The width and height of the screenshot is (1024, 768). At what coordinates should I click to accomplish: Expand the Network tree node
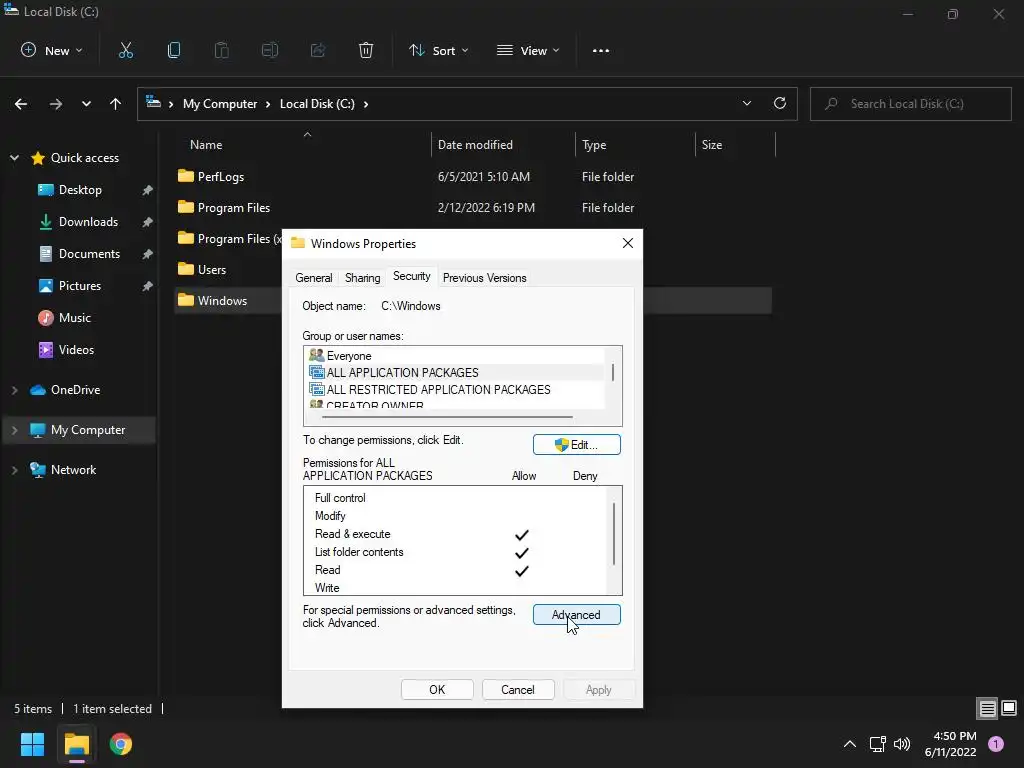[x=14, y=470]
